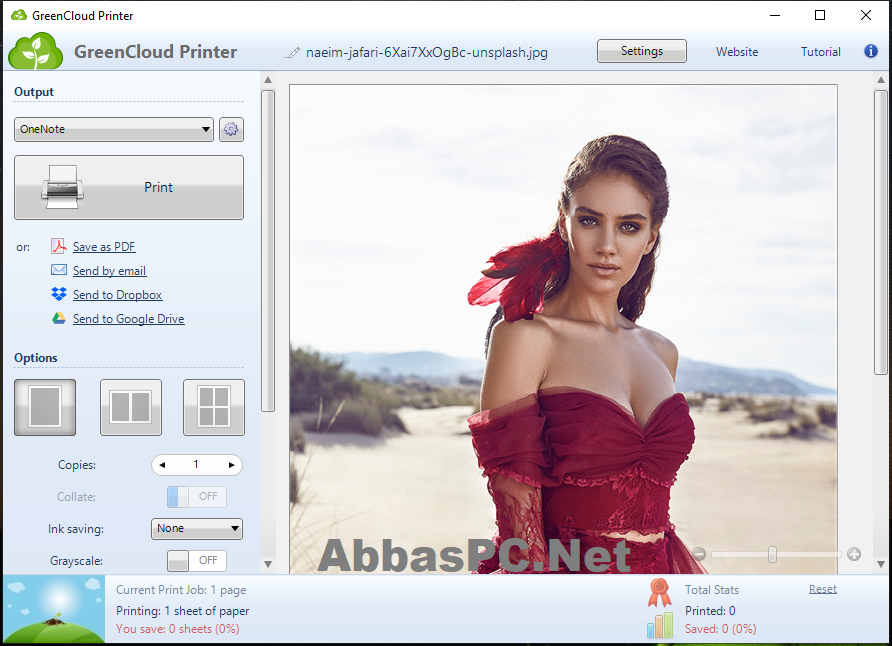Click the 'Saved: 0 (0%)' stat
Viewport: 892px width, 646px height.
(720, 629)
